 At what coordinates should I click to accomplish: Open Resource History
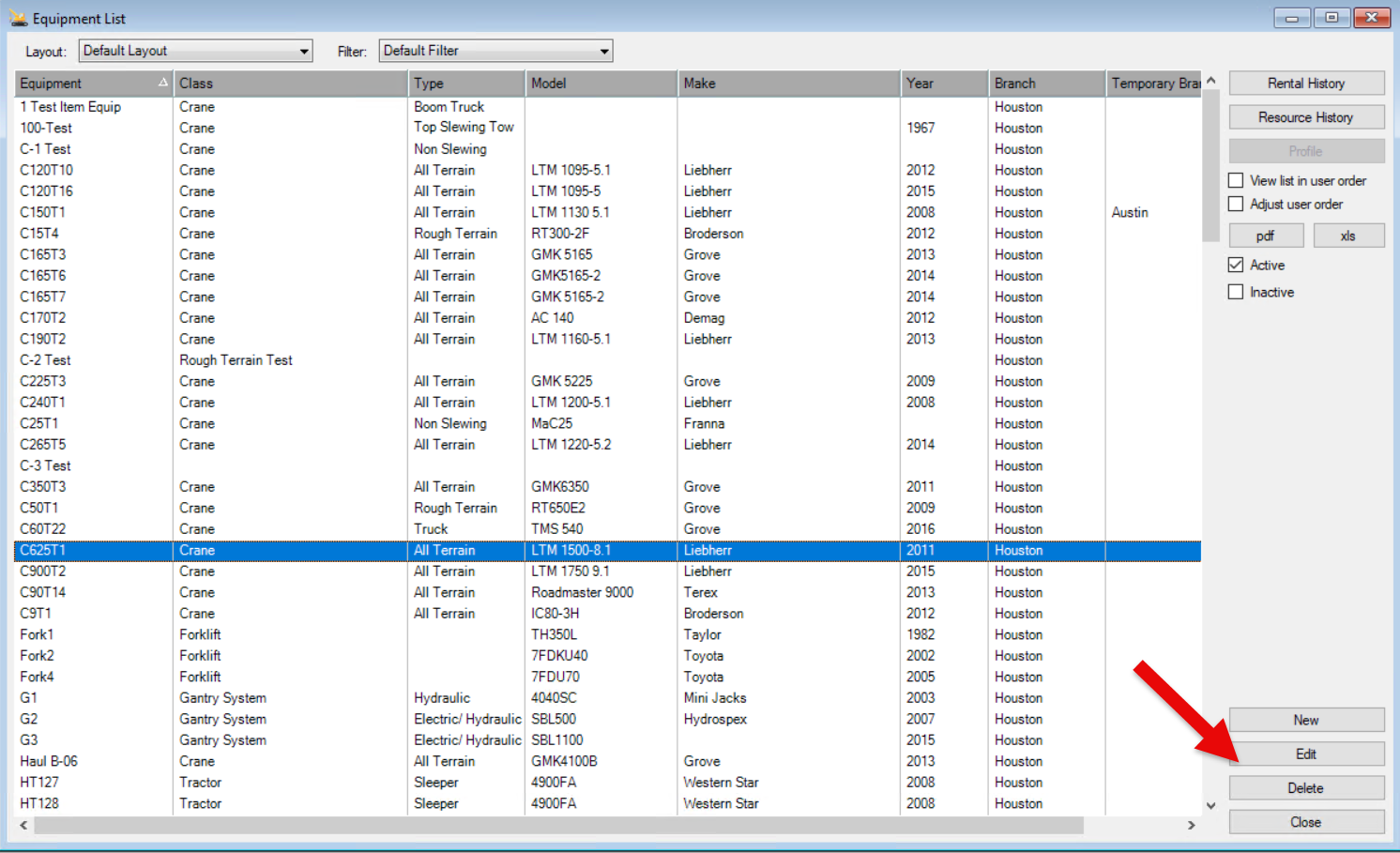(x=1306, y=117)
